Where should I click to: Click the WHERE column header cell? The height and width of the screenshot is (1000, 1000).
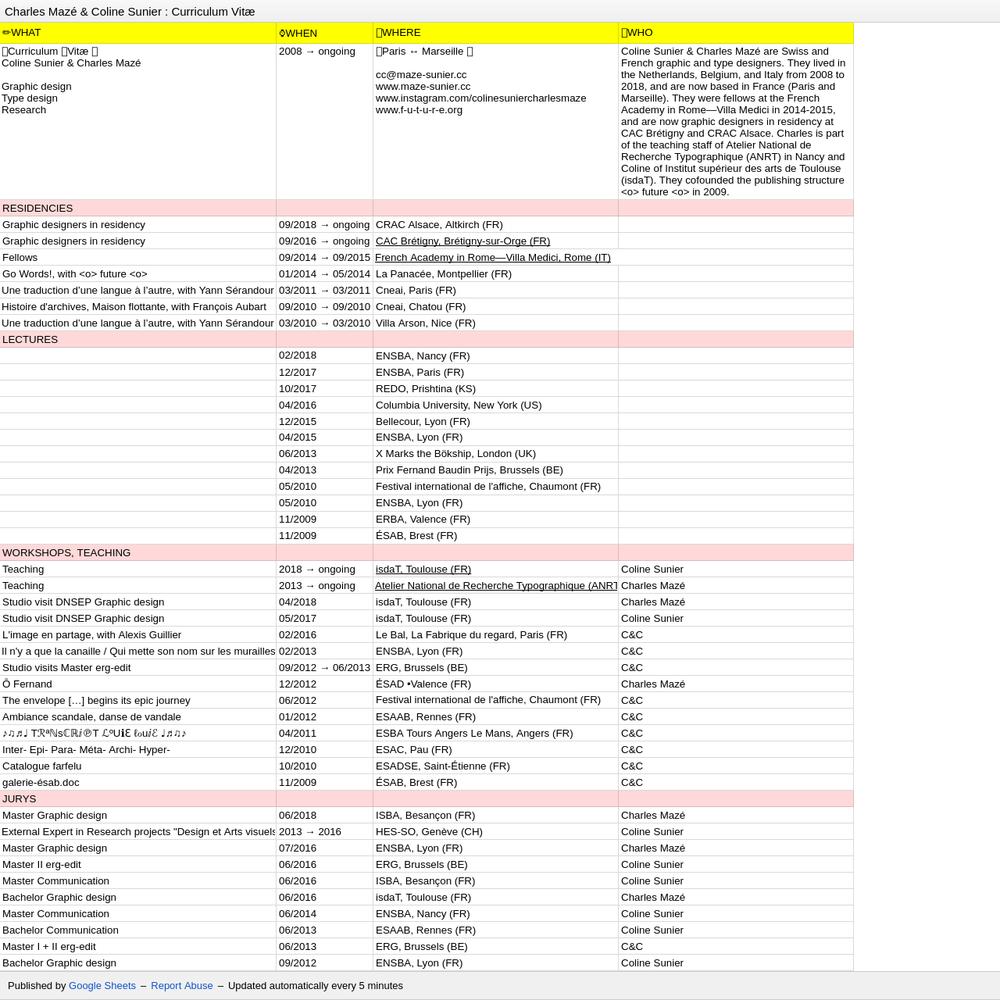click(496, 33)
